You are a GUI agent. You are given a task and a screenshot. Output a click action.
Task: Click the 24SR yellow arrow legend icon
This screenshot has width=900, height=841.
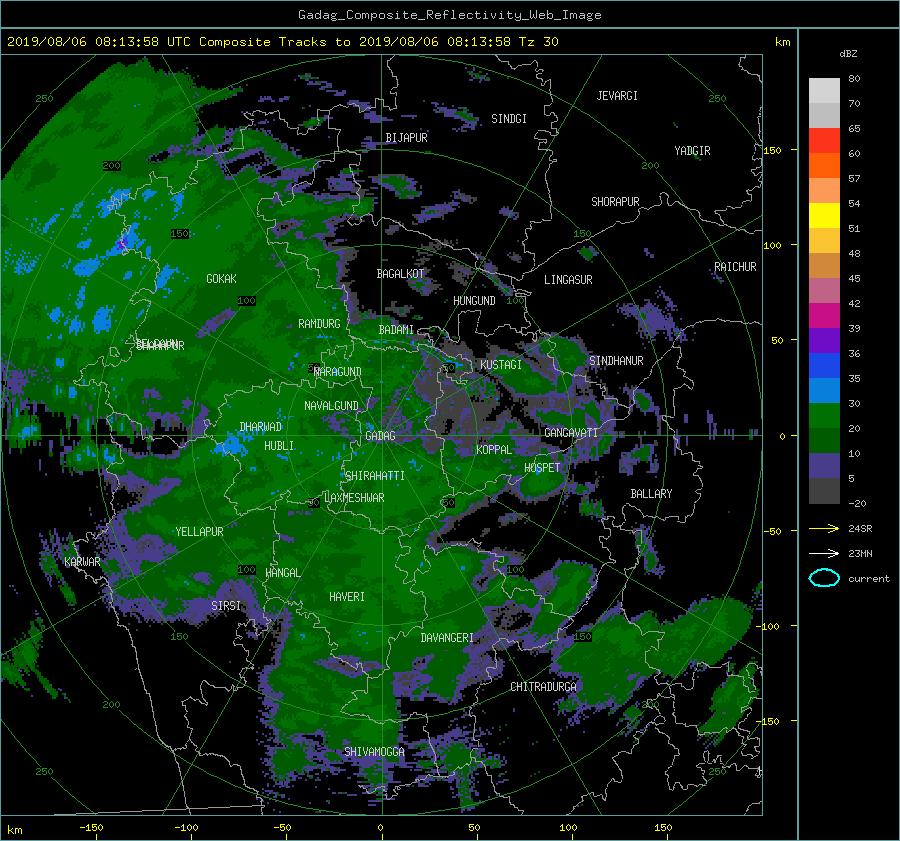pos(824,528)
